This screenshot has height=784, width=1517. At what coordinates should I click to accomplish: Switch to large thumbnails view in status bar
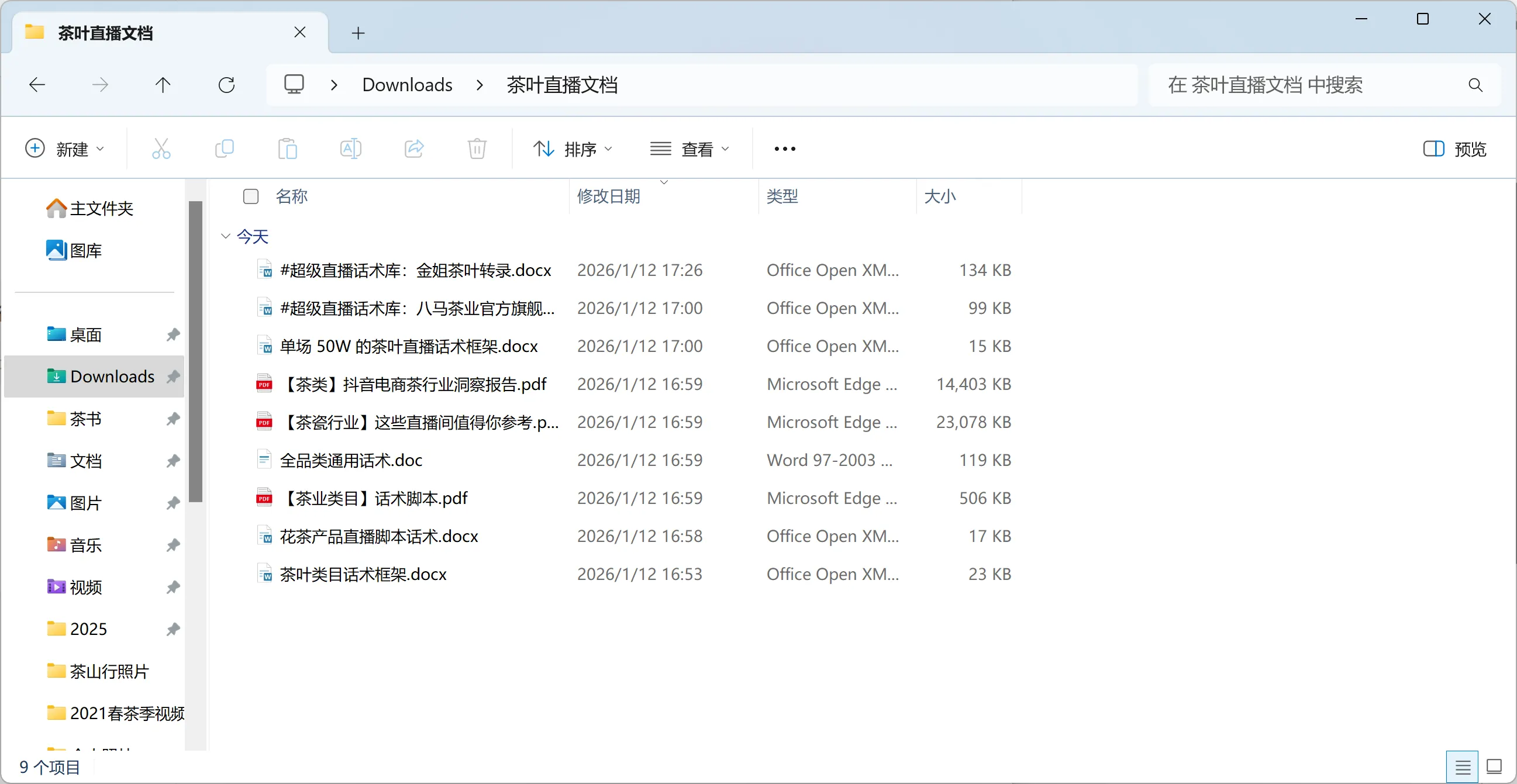(1494, 766)
